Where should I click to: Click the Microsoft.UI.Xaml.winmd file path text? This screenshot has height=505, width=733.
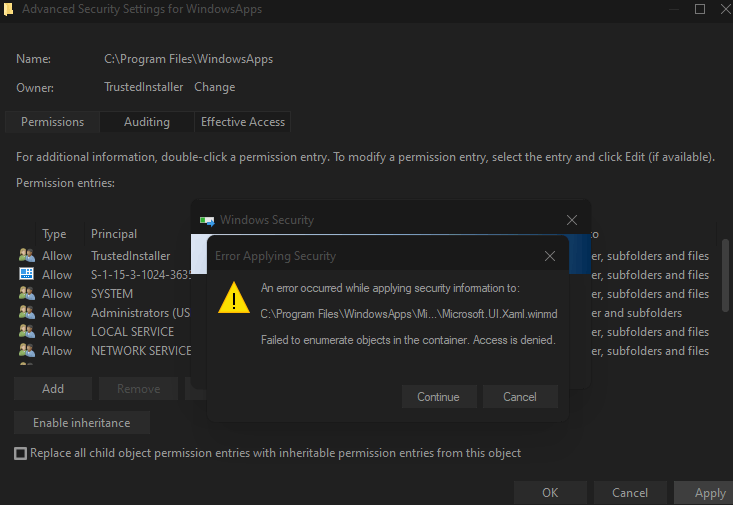(409, 314)
